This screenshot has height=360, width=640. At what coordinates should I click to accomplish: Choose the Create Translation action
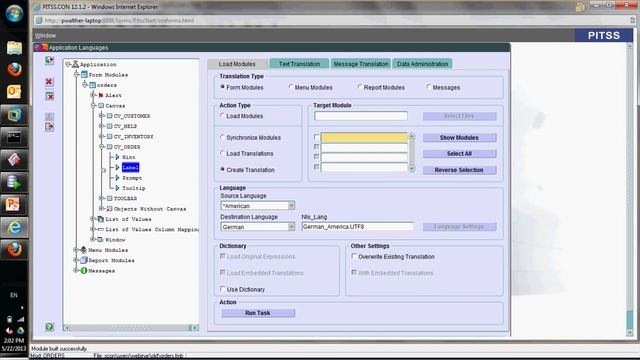point(222,169)
